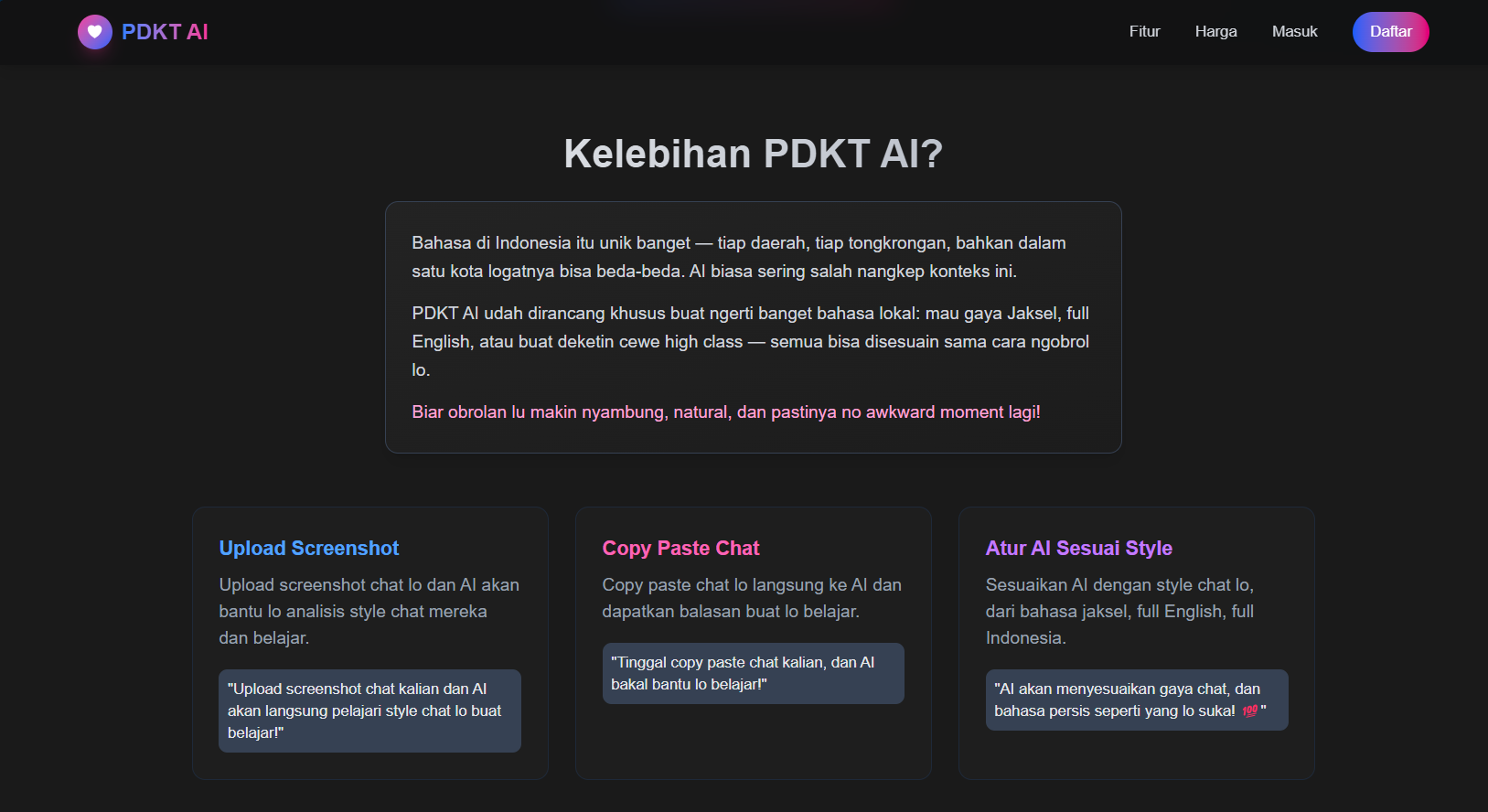Click the quote about AI menyesuaikan gaya chat

coord(1136,700)
